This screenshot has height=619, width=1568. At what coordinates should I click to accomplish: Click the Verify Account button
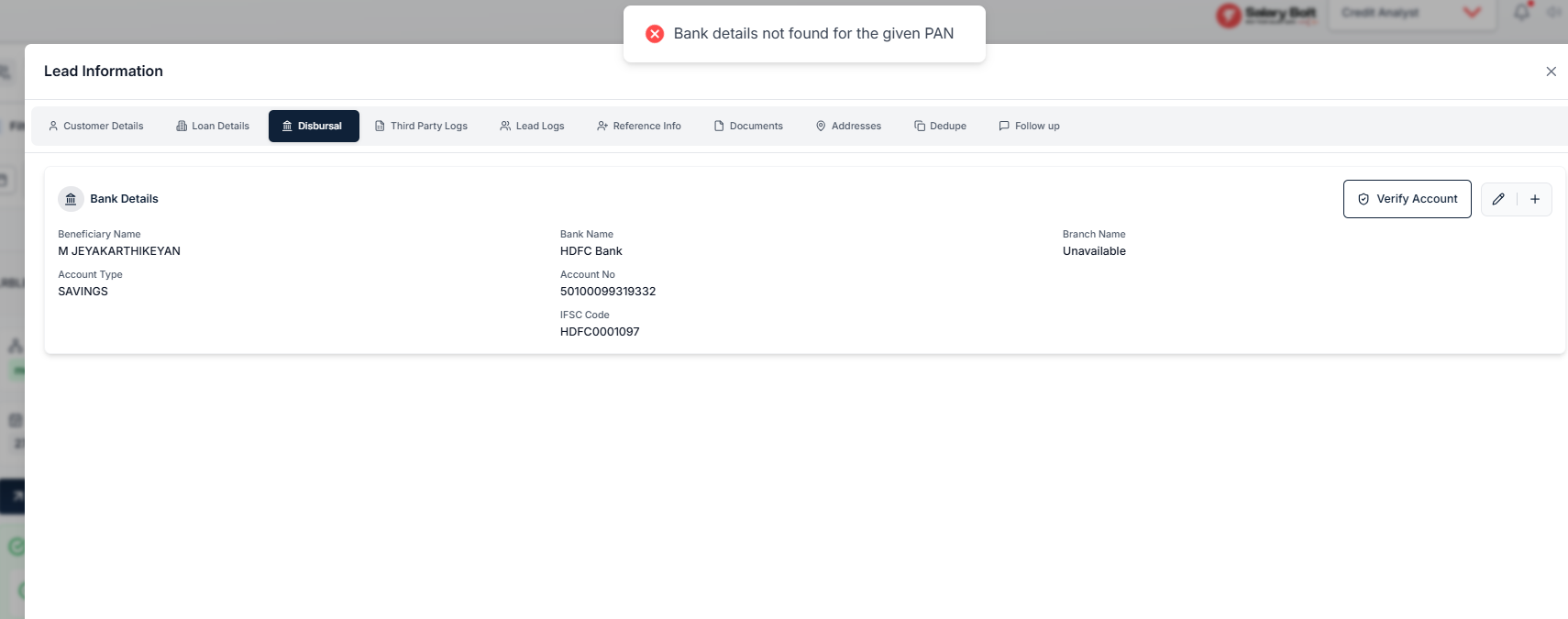[1408, 199]
